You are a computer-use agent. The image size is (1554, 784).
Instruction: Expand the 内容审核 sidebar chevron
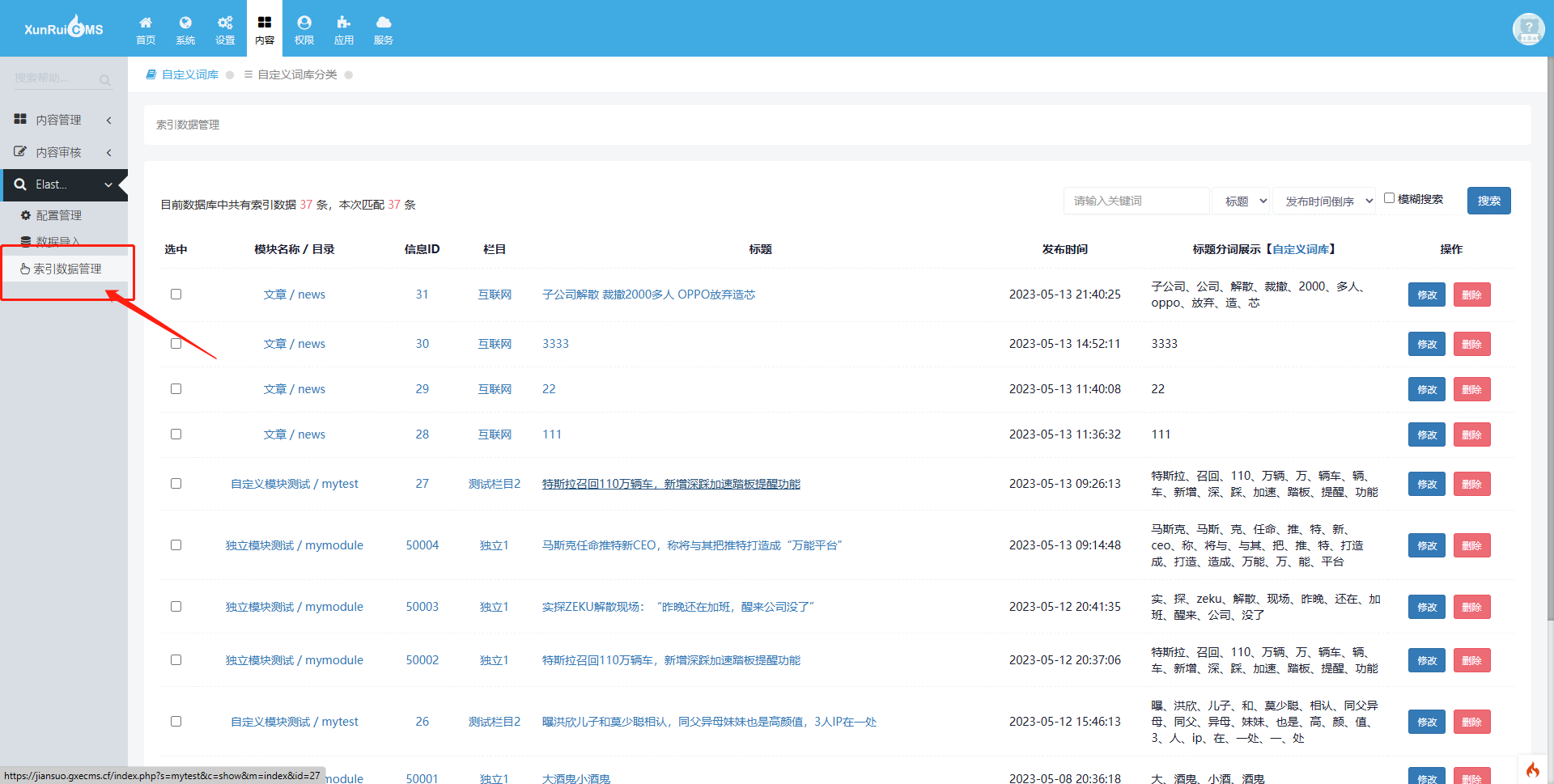pyautogui.click(x=109, y=152)
